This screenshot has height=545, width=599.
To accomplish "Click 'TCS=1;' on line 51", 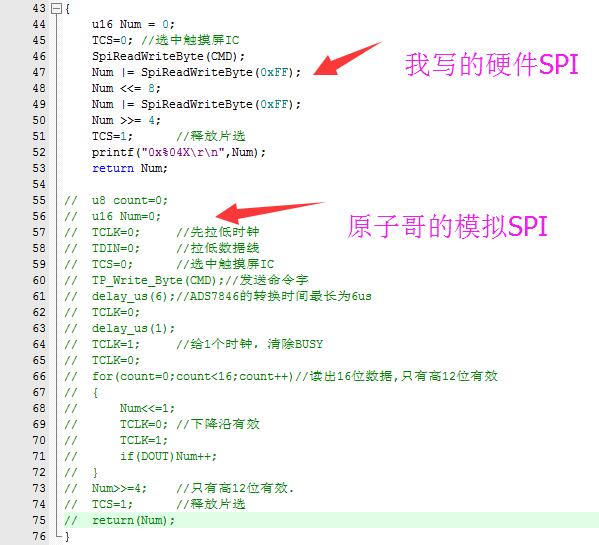I will (112, 136).
